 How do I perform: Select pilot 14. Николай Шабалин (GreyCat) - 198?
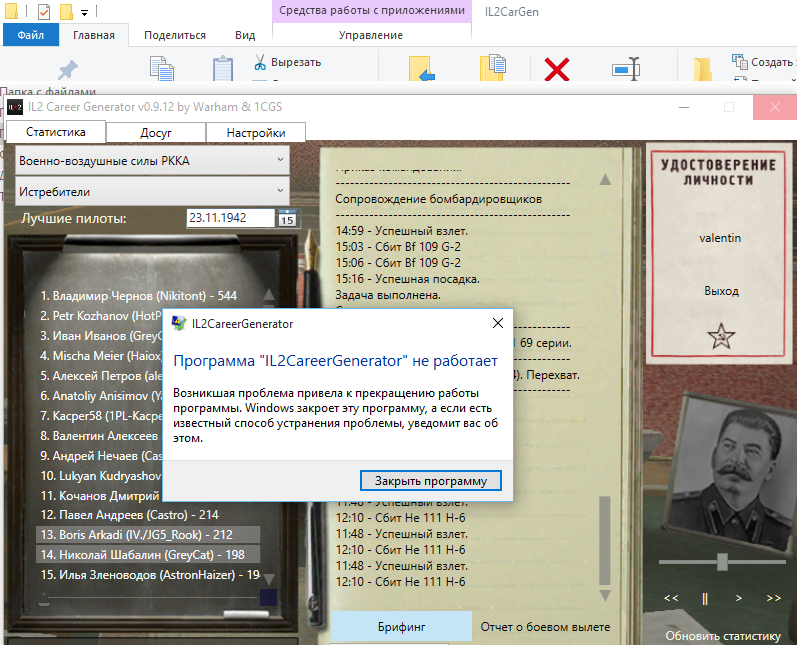tap(148, 555)
